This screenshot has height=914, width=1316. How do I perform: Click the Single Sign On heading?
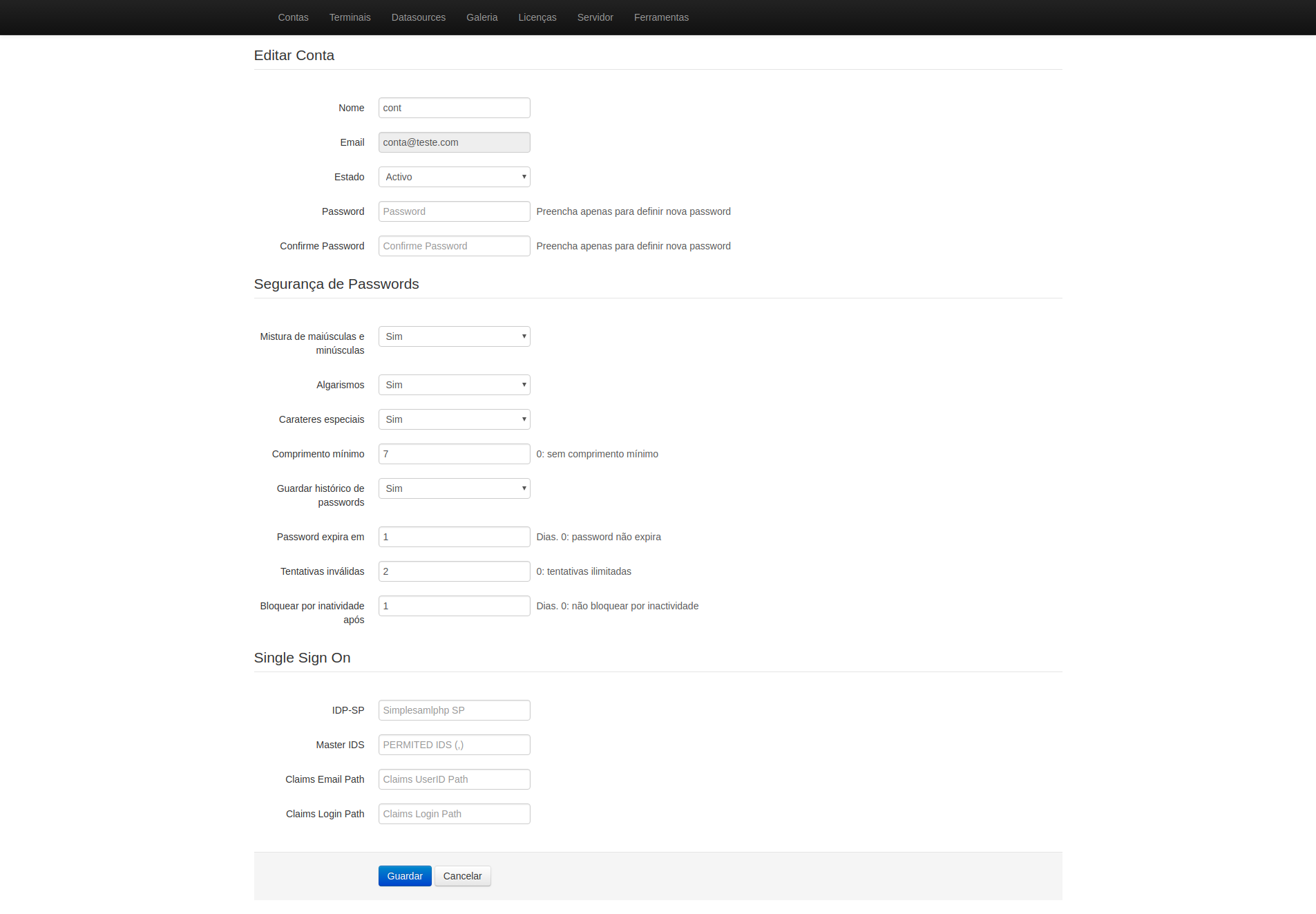pos(302,658)
